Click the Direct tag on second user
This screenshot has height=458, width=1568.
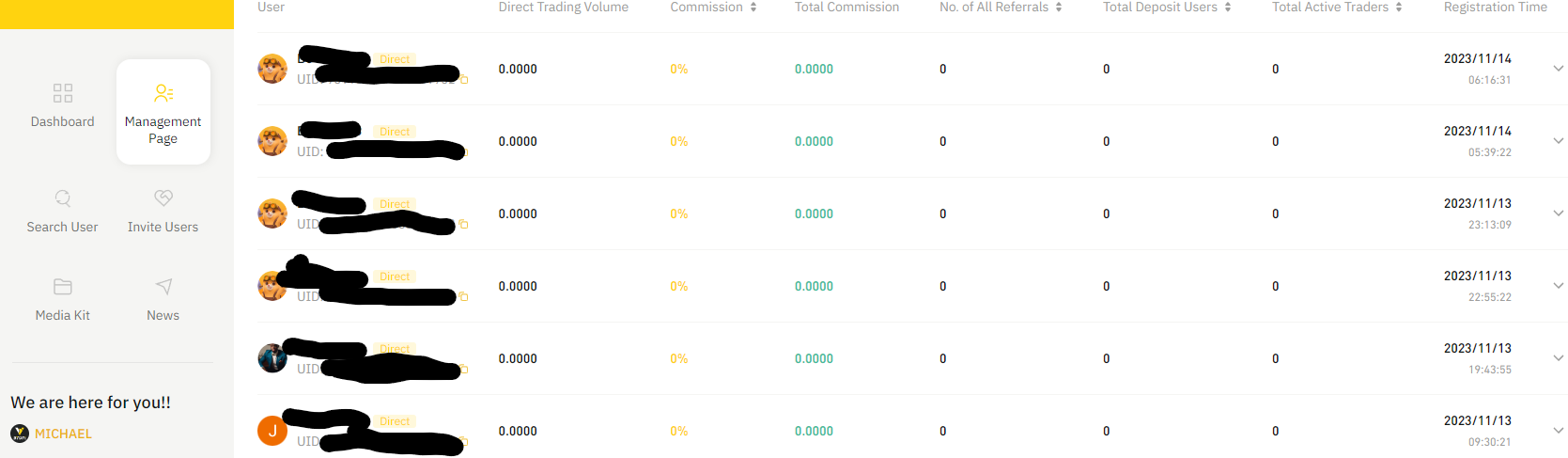click(395, 132)
